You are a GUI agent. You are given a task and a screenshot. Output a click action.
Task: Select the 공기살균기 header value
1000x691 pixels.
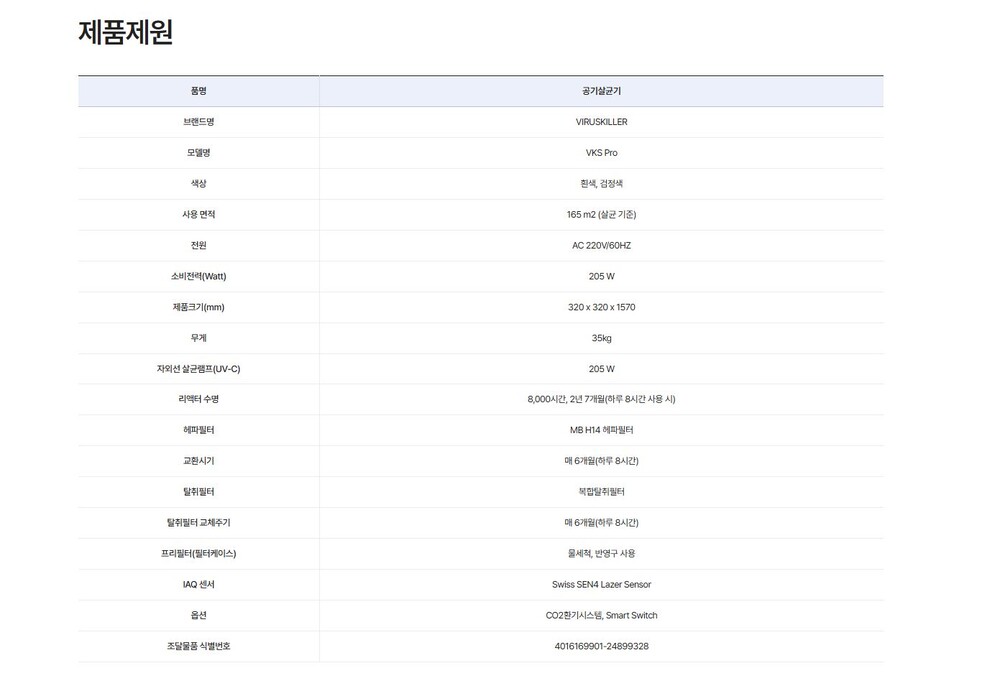point(601,91)
